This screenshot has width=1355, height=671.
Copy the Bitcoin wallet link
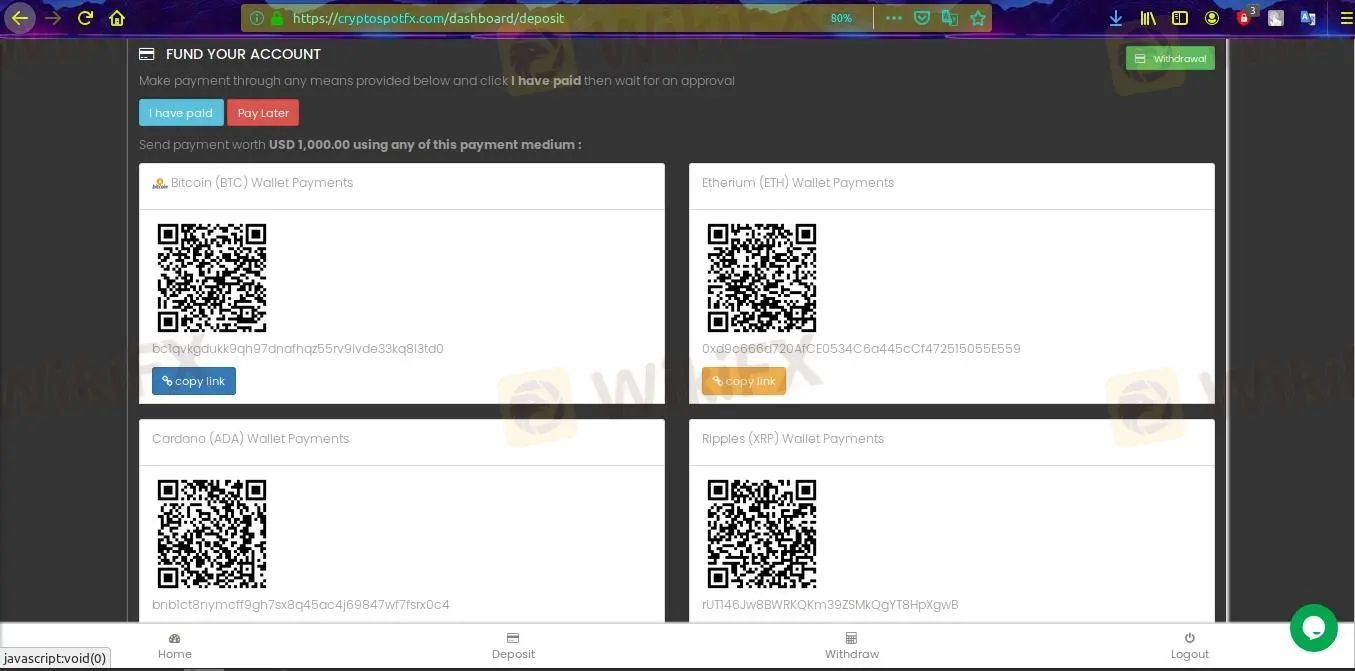click(193, 381)
